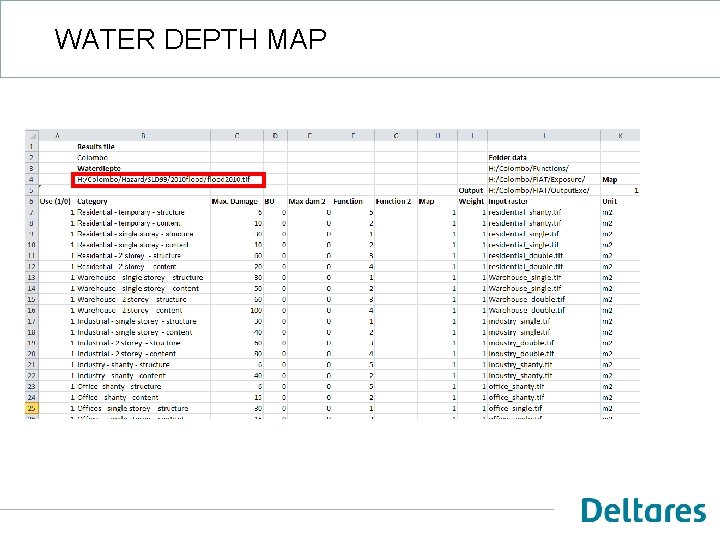Select column header B
The width and height of the screenshot is (720, 540).
coord(143,135)
